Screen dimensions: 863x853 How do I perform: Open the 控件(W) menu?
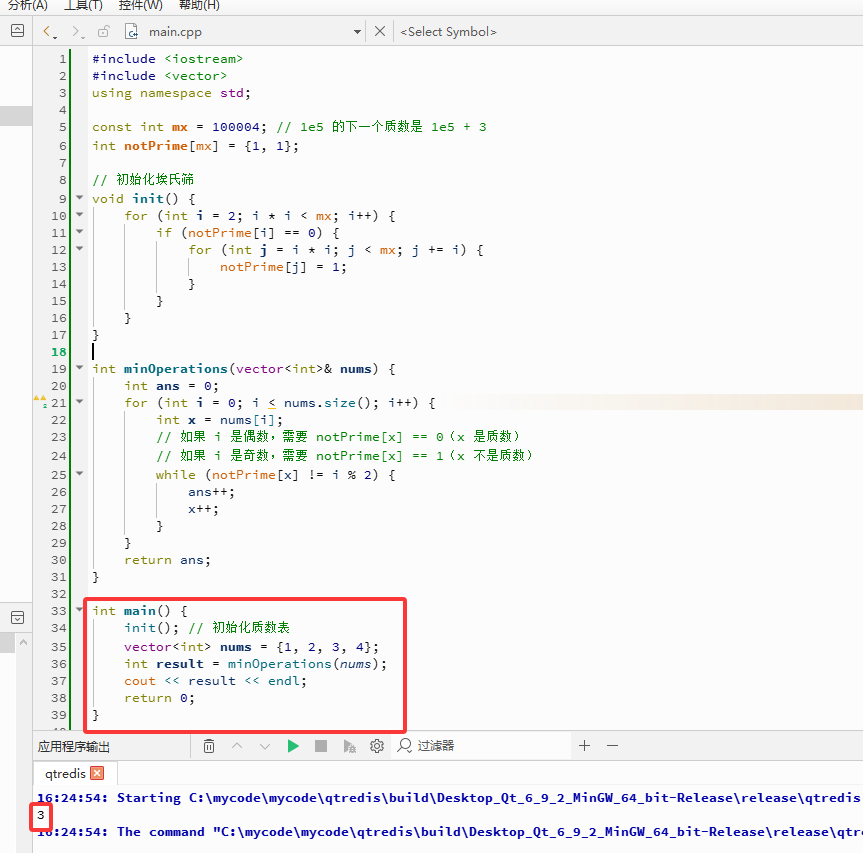[x=141, y=6]
